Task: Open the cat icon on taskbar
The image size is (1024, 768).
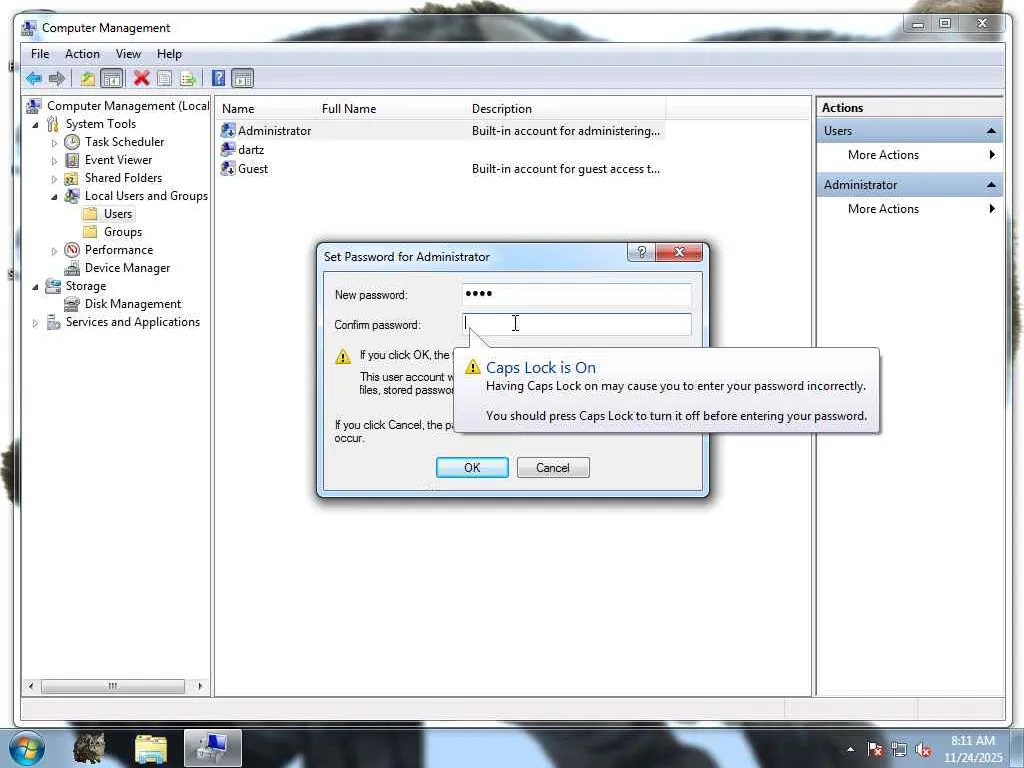Action: [x=89, y=748]
